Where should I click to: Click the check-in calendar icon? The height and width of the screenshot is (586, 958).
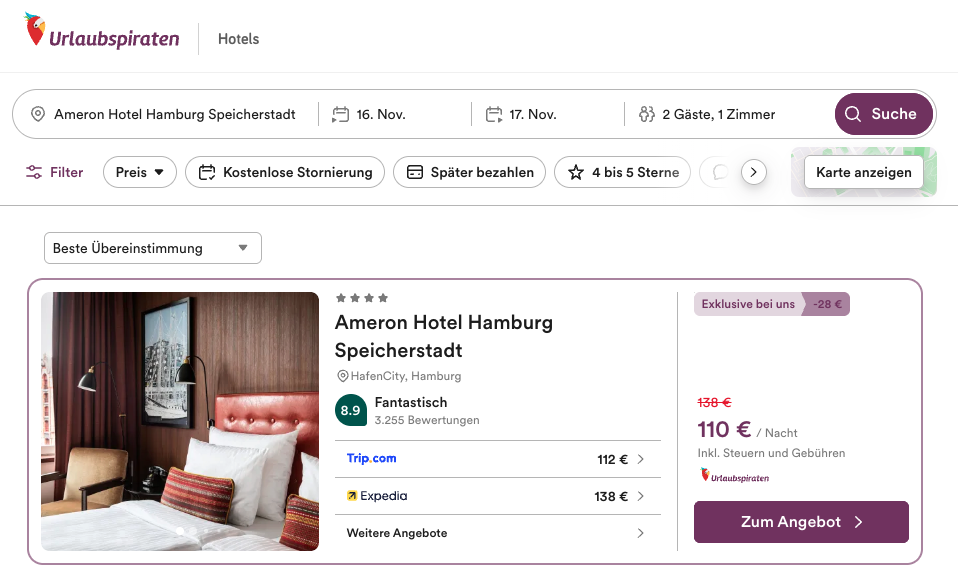point(341,114)
